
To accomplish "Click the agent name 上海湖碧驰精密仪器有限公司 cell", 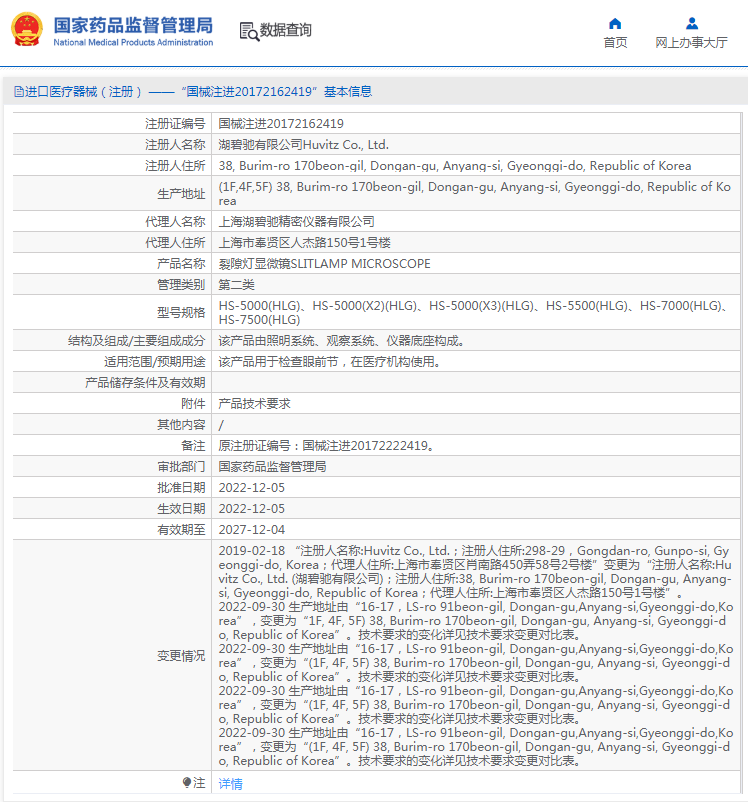I will coord(296,221).
